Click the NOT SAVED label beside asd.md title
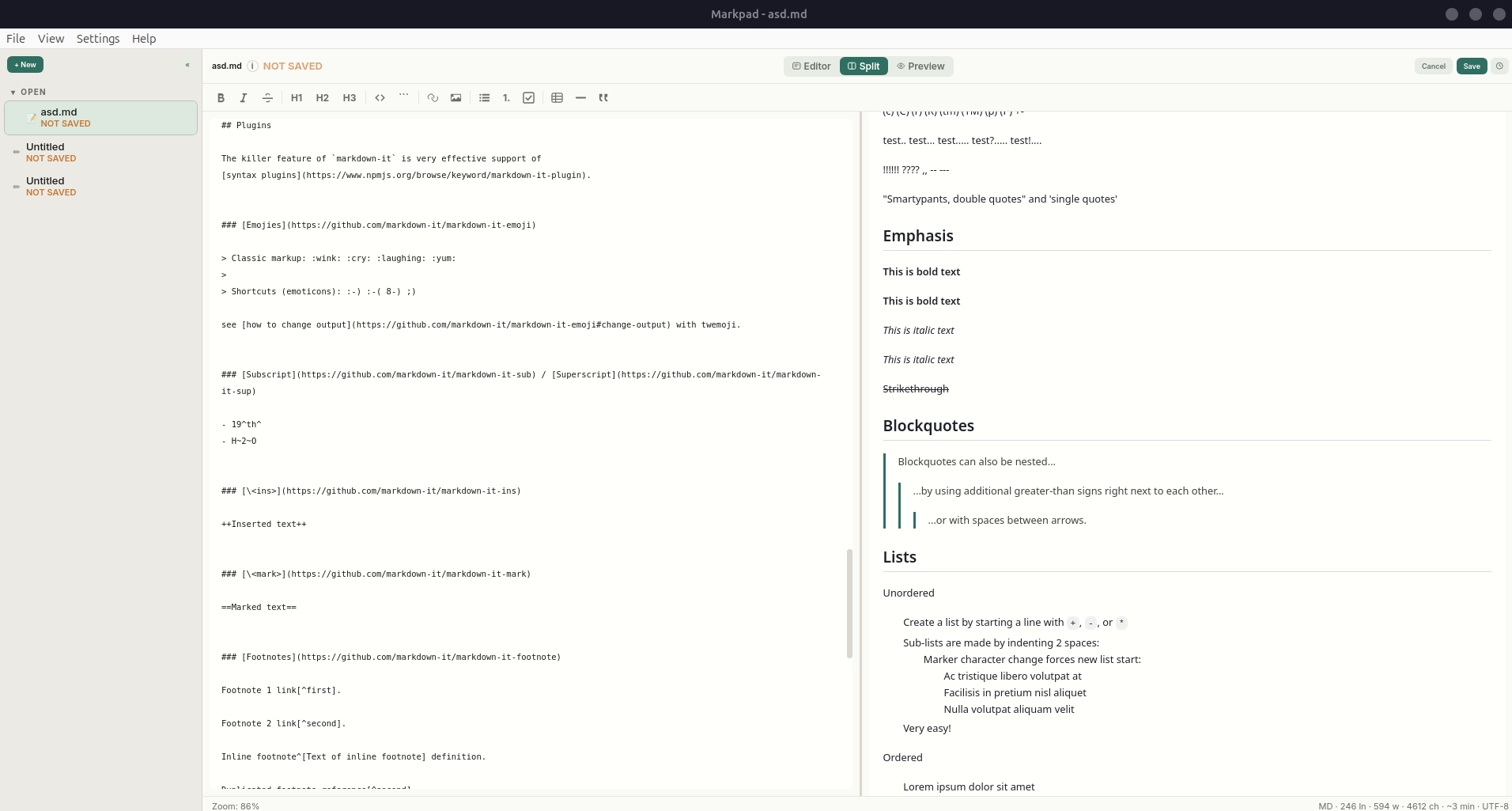 pyautogui.click(x=293, y=66)
